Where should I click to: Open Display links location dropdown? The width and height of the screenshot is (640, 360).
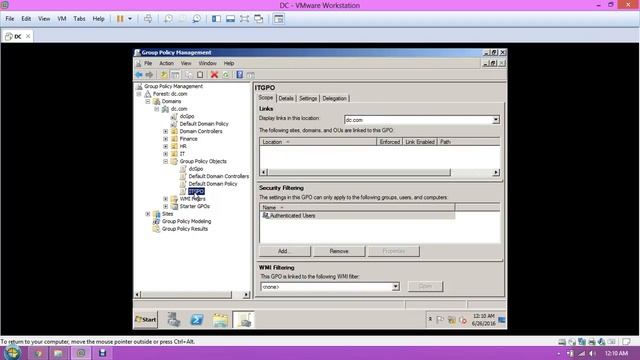[x=495, y=120]
